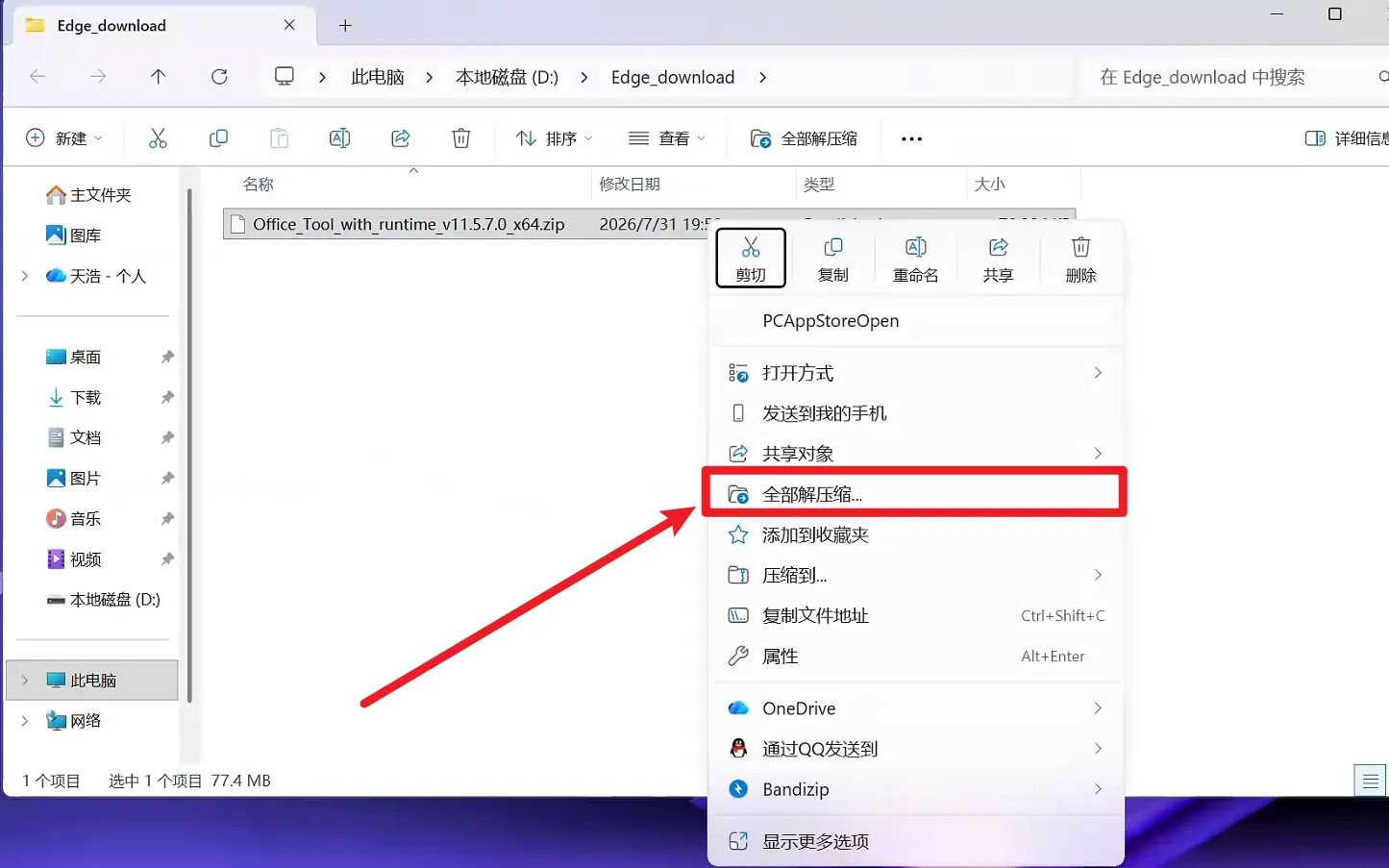This screenshot has height=868, width=1389.
Task: Select 复制文件地址 menu entry
Action: click(916, 615)
